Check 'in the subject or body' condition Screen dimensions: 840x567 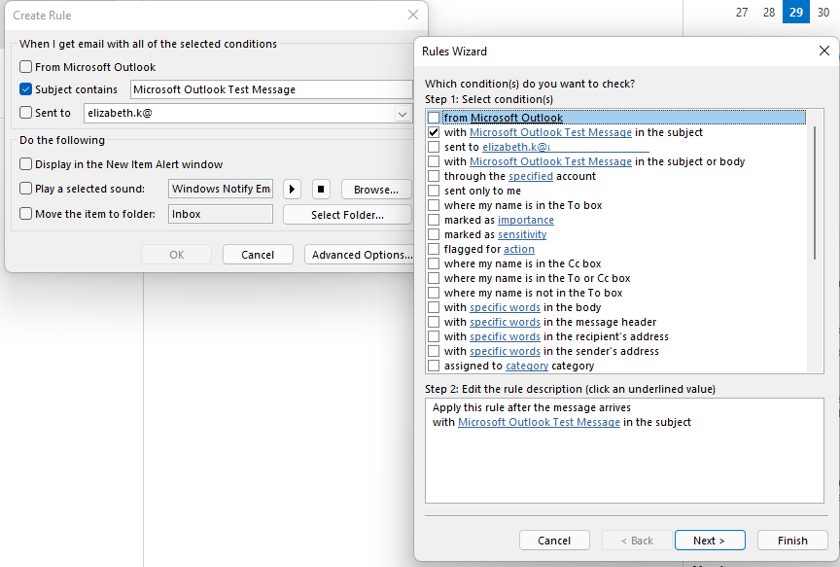tap(434, 161)
